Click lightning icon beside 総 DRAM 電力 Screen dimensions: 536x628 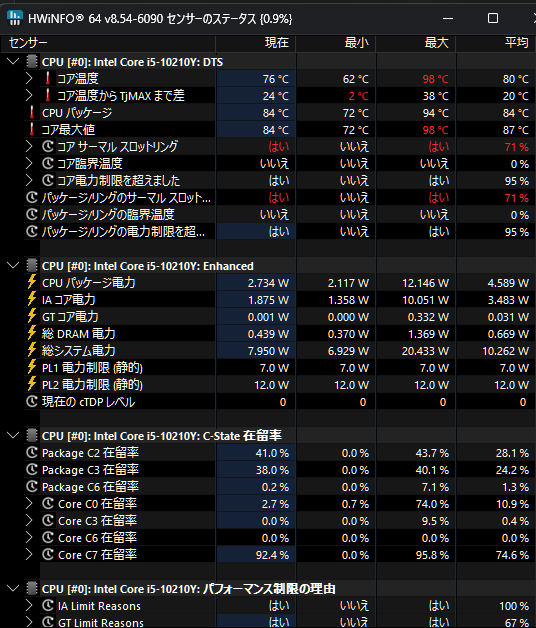click(32, 333)
